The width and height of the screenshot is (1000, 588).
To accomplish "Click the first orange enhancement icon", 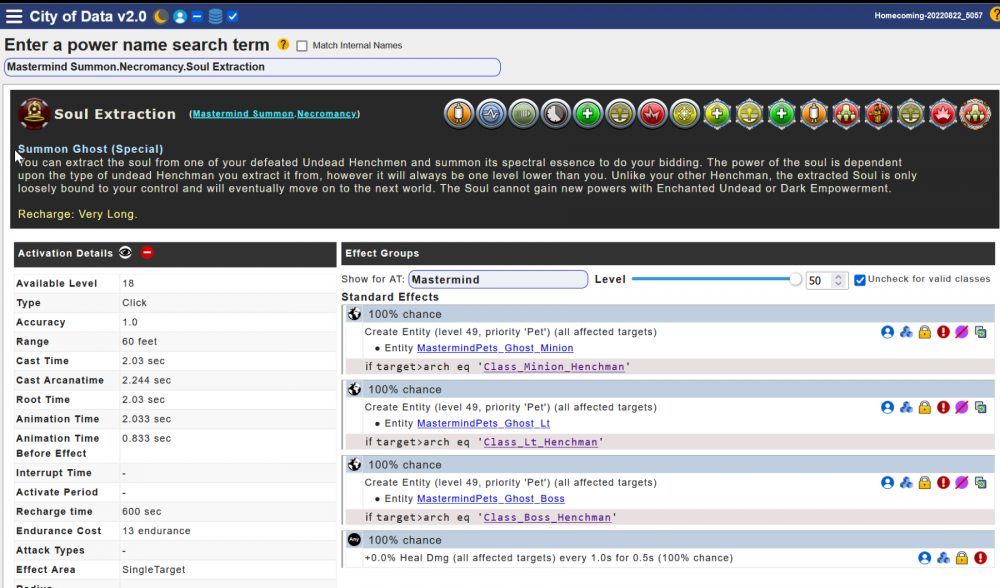I will coord(458,113).
